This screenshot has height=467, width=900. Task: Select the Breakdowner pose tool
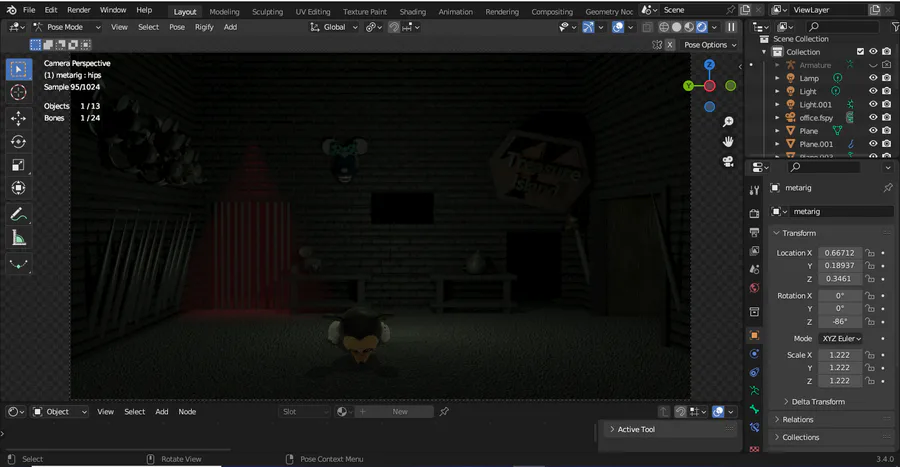point(18,264)
